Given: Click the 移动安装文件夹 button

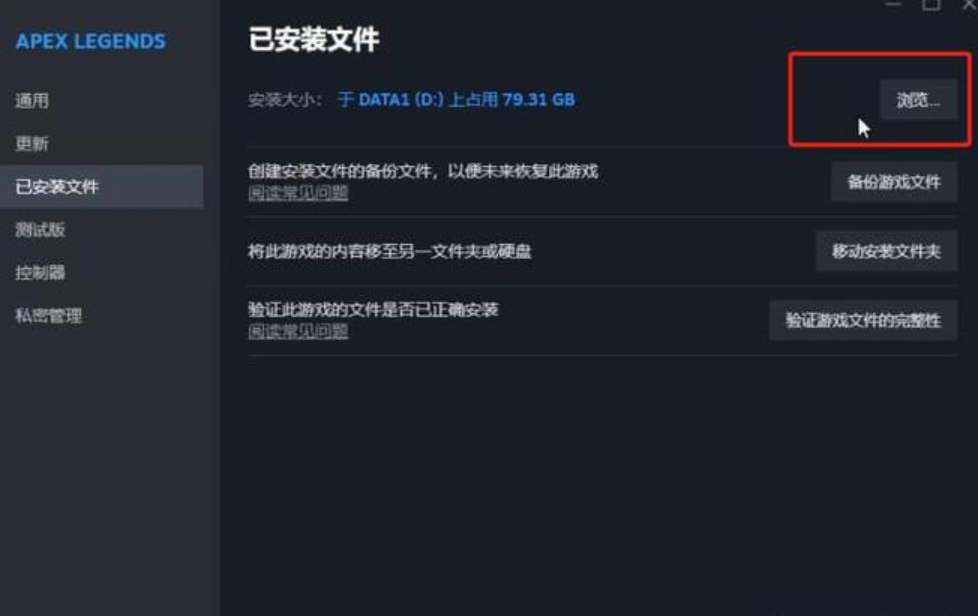Looking at the screenshot, I should [886, 251].
